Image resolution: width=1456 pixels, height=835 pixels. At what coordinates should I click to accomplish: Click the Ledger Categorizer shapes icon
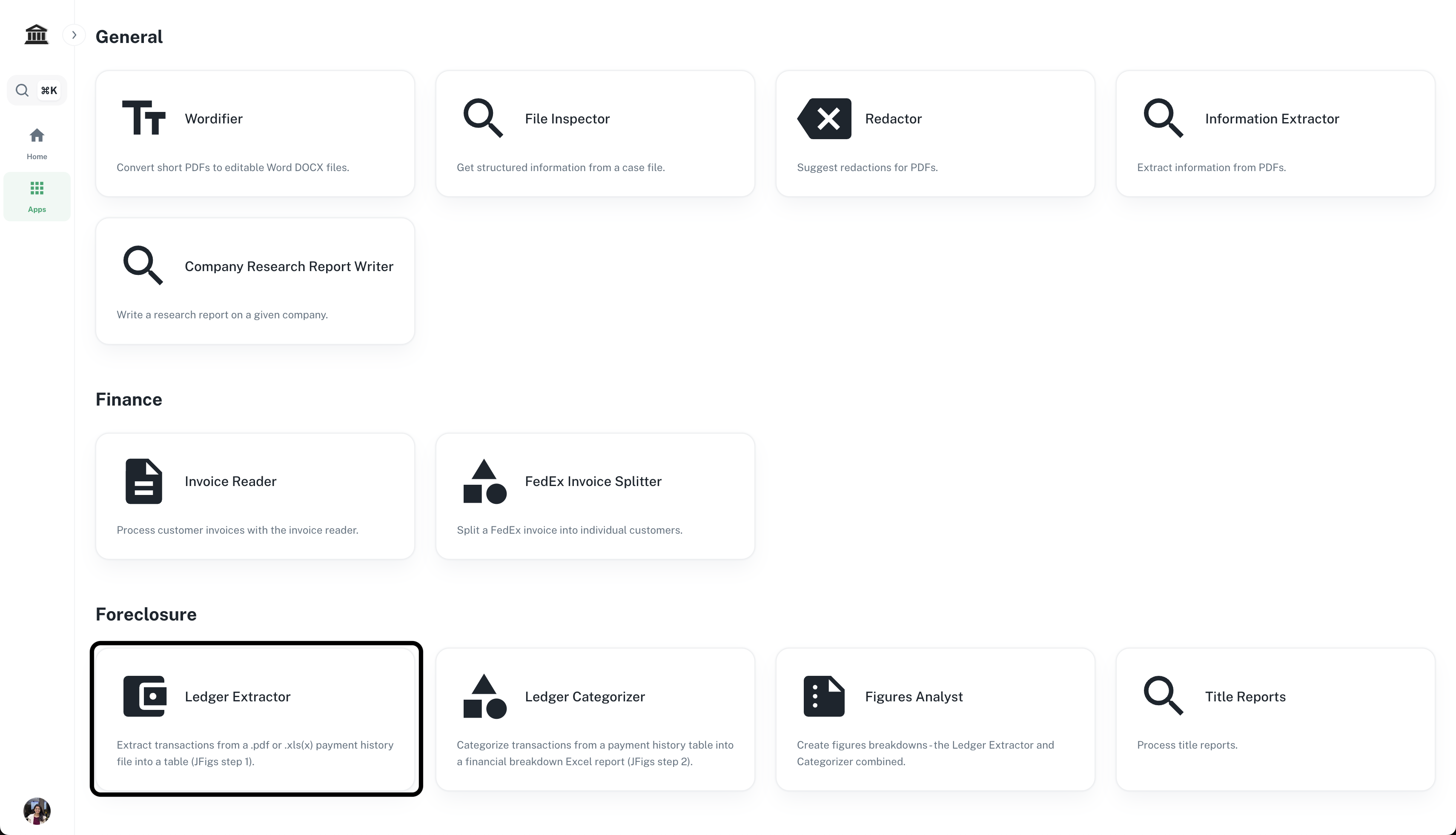pos(484,696)
